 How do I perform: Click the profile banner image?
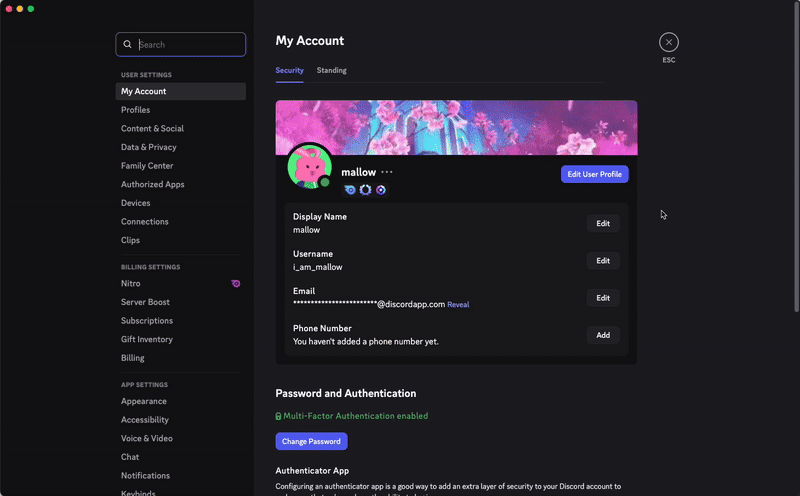[x=456, y=127]
